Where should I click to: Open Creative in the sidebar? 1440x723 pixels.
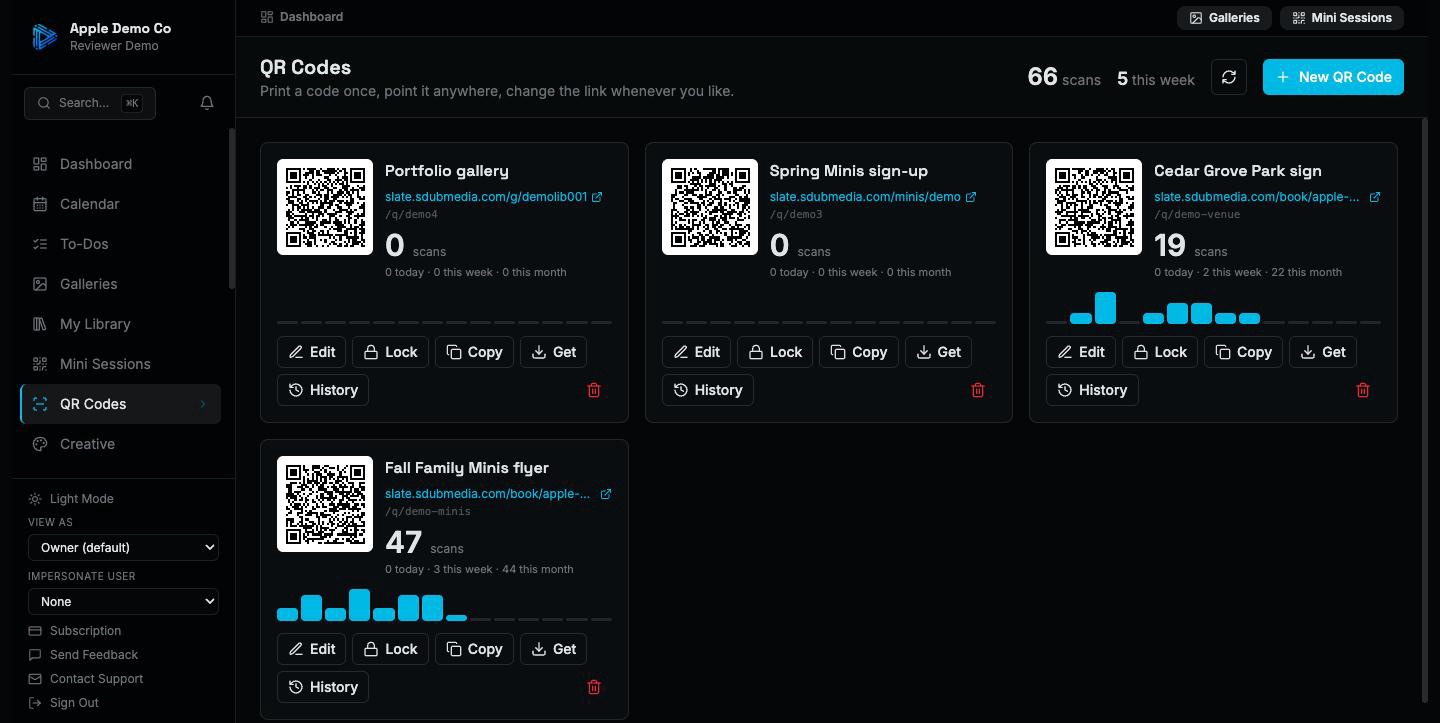[120, 444]
